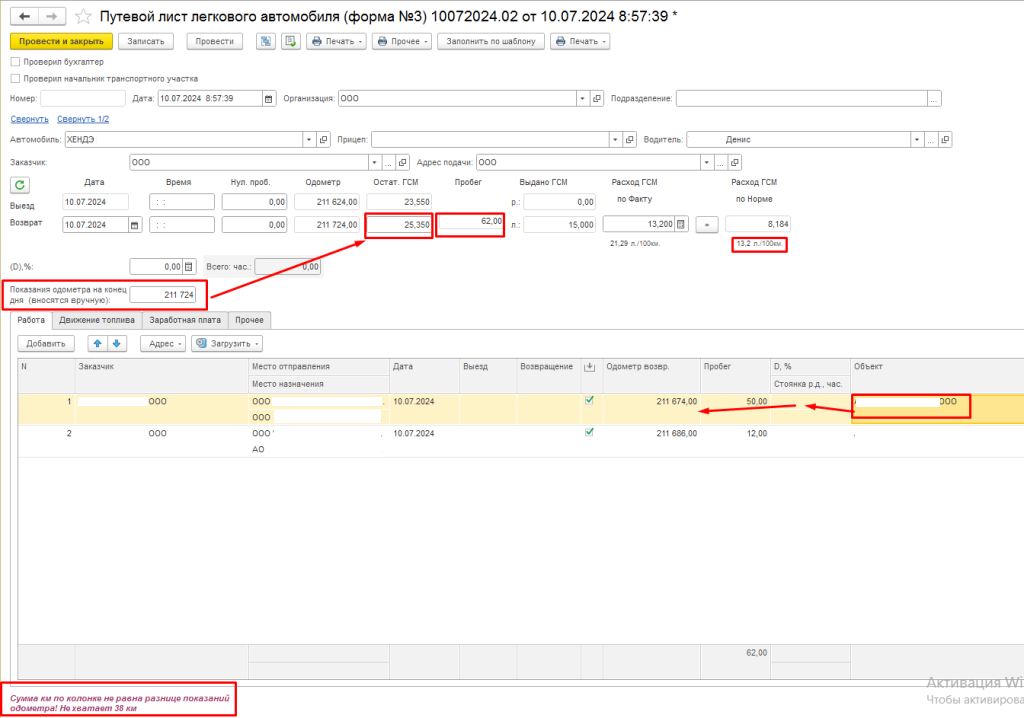Click the Подразделение input field

[802, 99]
